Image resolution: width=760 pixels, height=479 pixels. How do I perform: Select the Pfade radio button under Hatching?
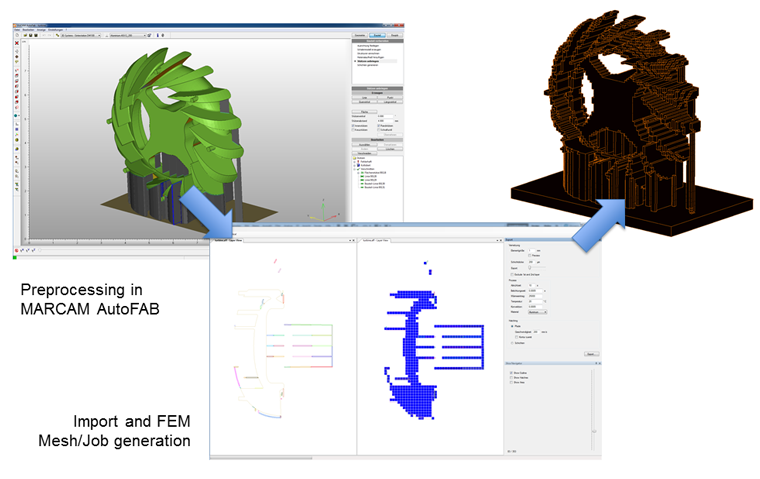(x=512, y=326)
